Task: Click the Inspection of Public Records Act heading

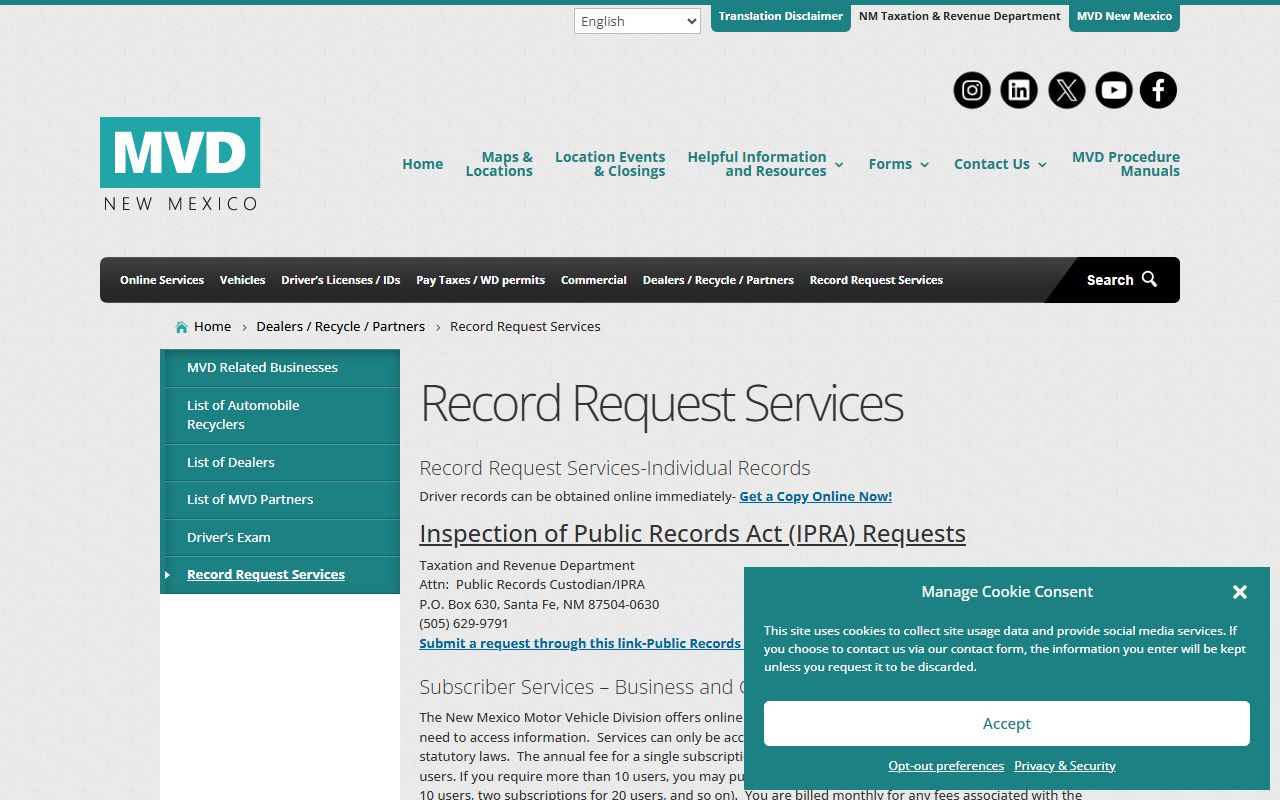Action: 693,534
